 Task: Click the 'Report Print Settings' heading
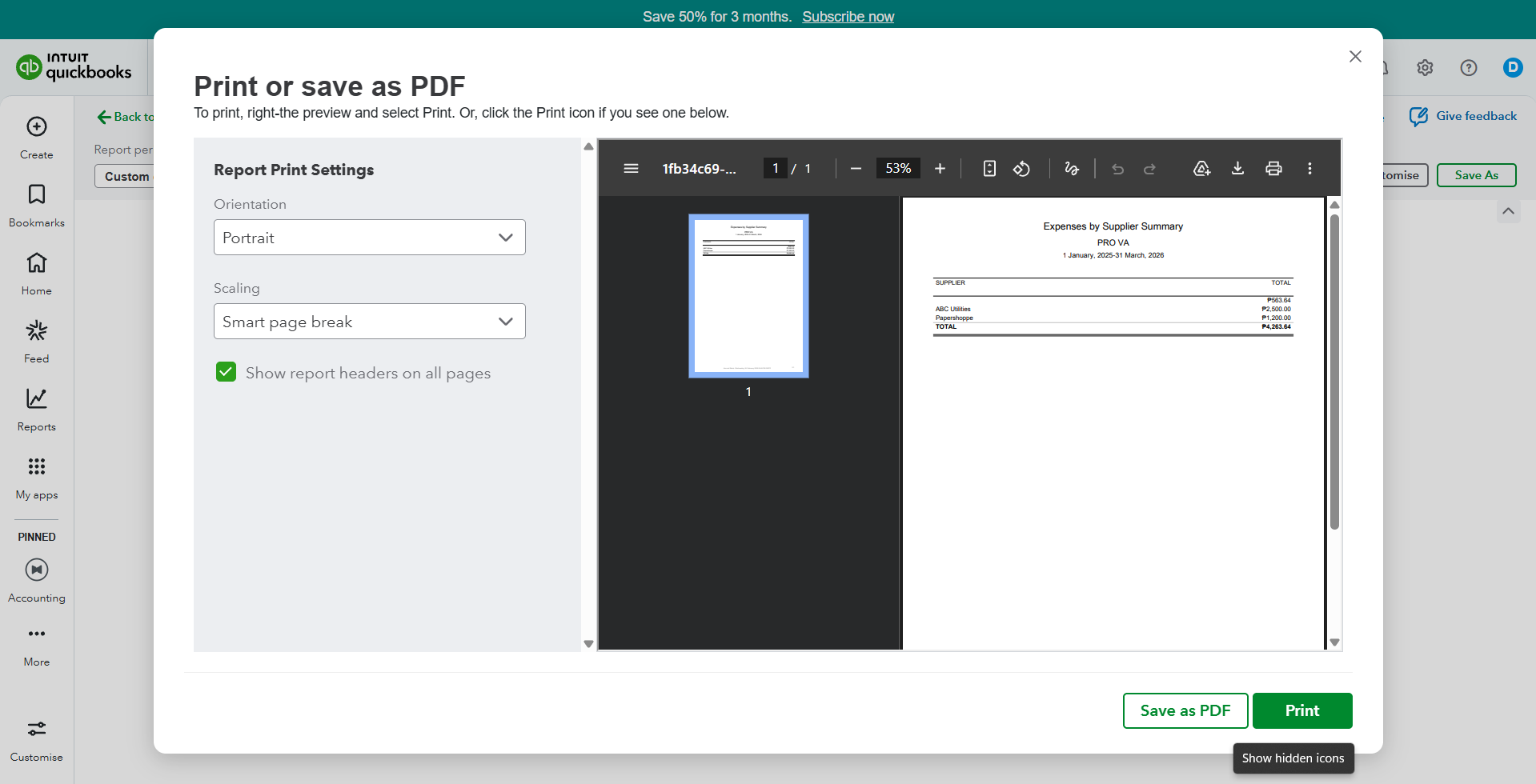[294, 170]
